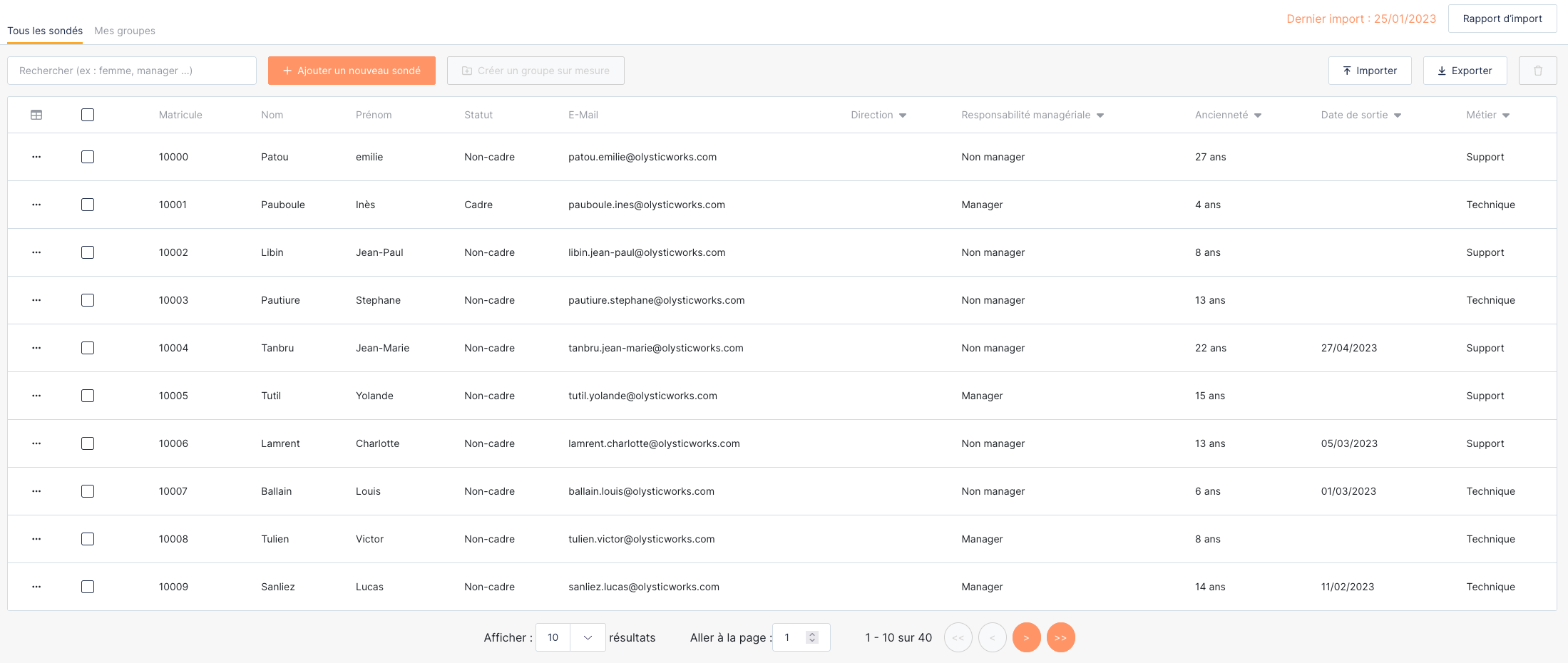Open row actions menu for Patou
Viewport: 1568px width, 663px height.
[36, 157]
